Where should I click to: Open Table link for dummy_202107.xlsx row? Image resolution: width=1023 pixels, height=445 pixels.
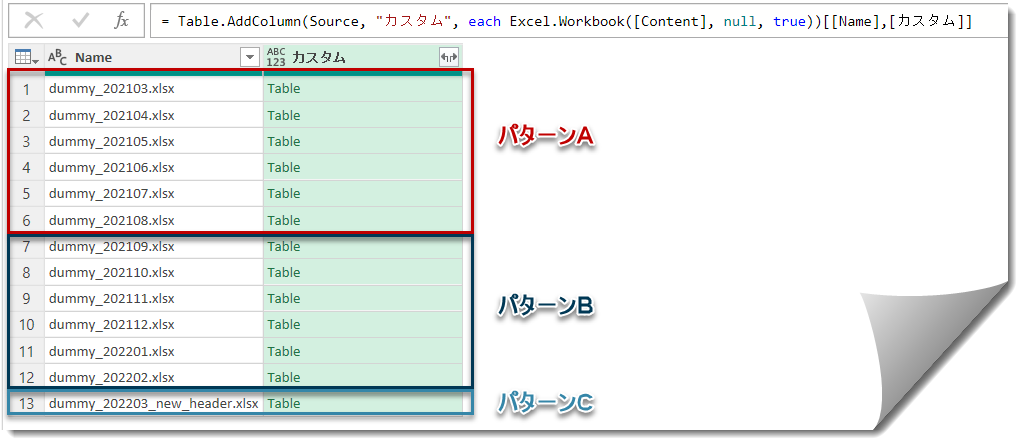[284, 194]
